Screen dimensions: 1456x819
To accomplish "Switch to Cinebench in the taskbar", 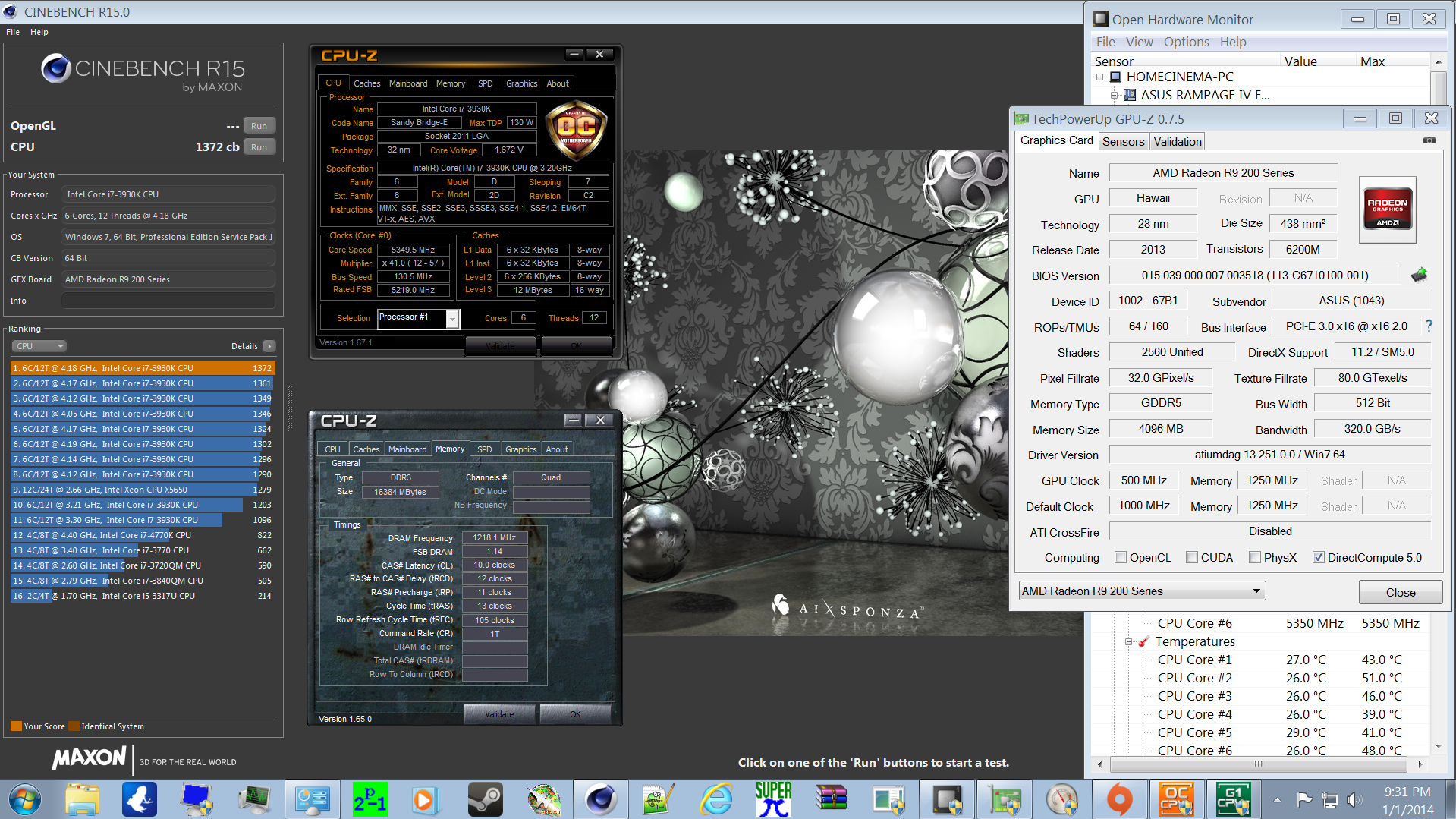I will point(600,799).
